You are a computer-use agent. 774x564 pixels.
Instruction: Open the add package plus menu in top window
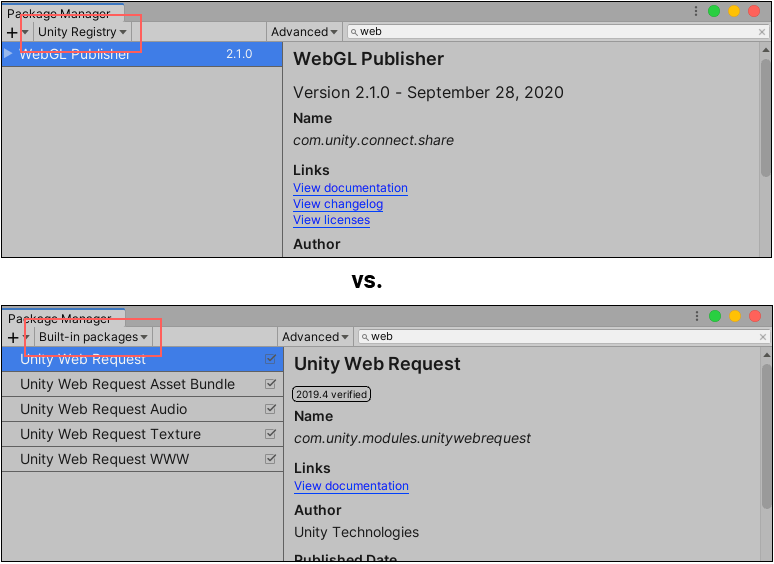pos(17,32)
